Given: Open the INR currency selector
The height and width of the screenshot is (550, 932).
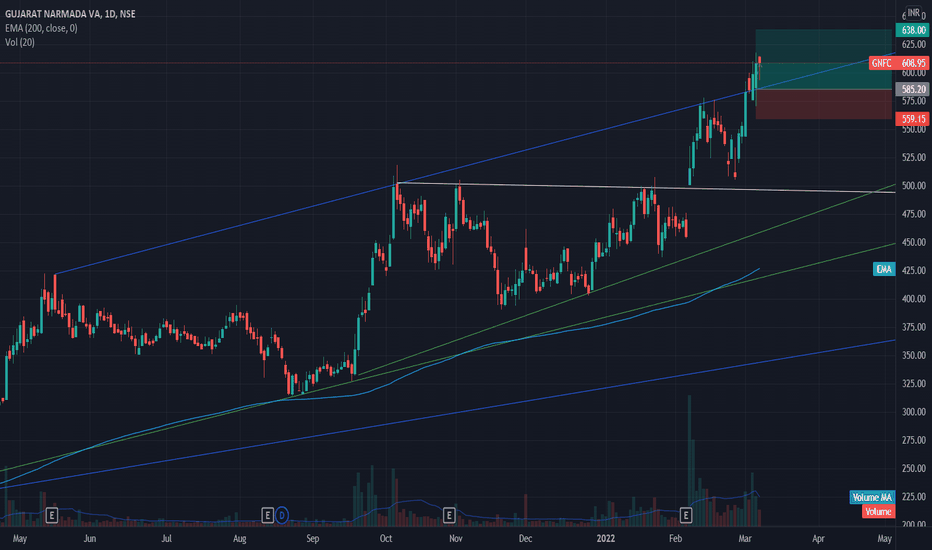Looking at the screenshot, I should tap(914, 12).
